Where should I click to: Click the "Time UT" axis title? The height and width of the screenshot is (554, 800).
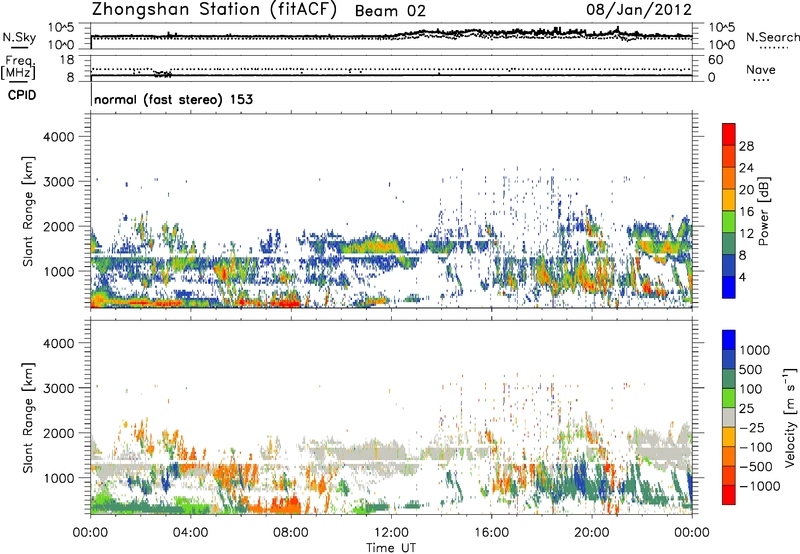(391, 548)
